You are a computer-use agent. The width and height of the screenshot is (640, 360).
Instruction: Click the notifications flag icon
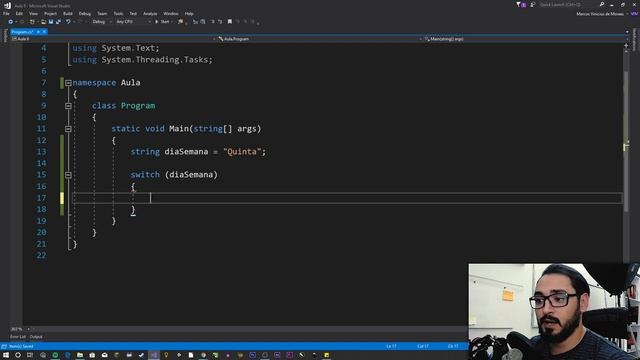[x=521, y=4]
